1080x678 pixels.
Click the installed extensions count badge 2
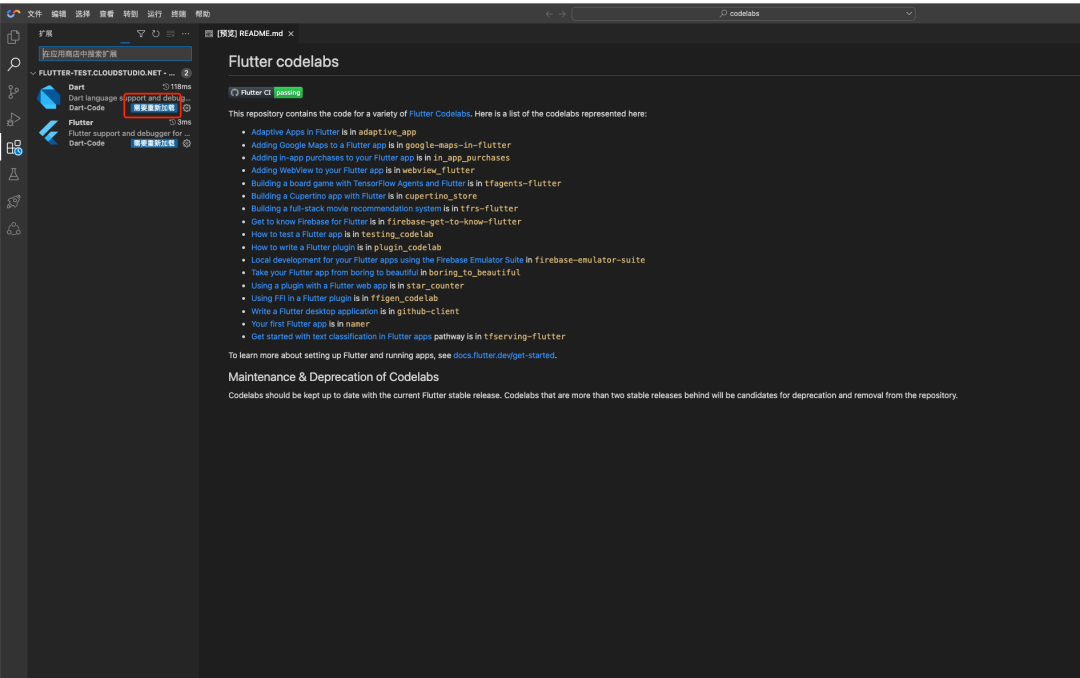pos(186,73)
